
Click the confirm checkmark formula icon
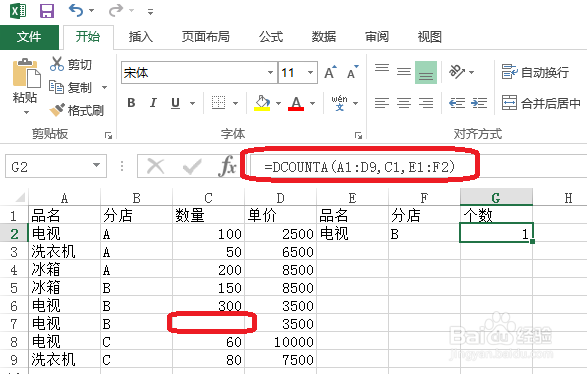point(192,166)
